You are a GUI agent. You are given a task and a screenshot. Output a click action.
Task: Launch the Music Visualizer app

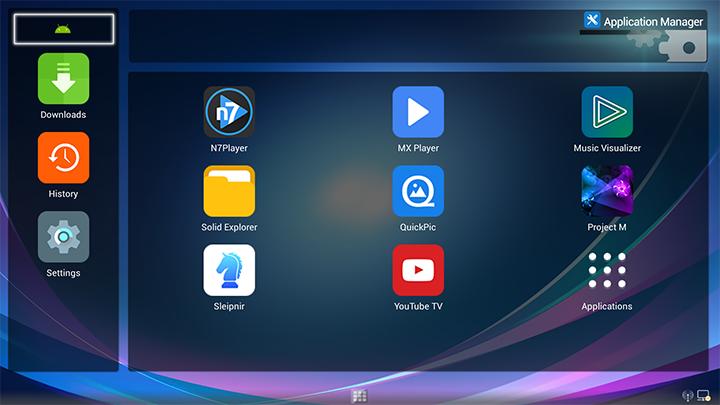607,112
